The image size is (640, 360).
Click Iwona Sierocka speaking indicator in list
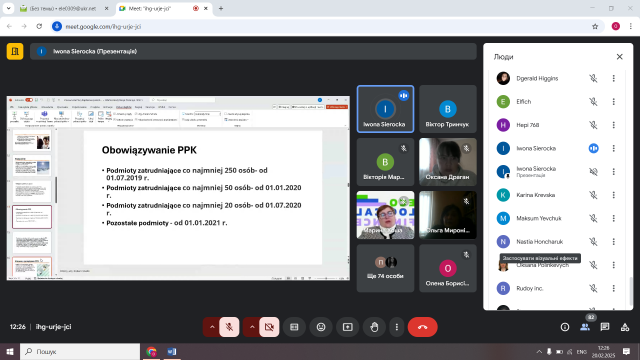[593, 148]
